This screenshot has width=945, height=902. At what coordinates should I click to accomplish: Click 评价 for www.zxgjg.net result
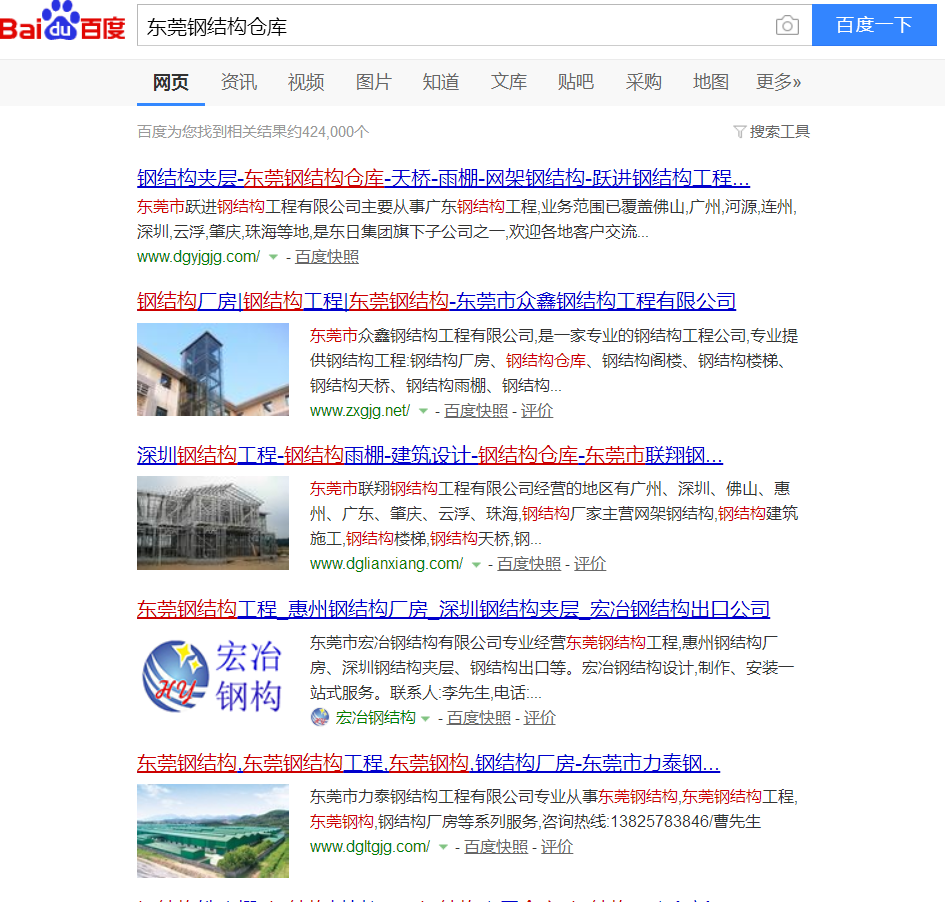click(536, 411)
